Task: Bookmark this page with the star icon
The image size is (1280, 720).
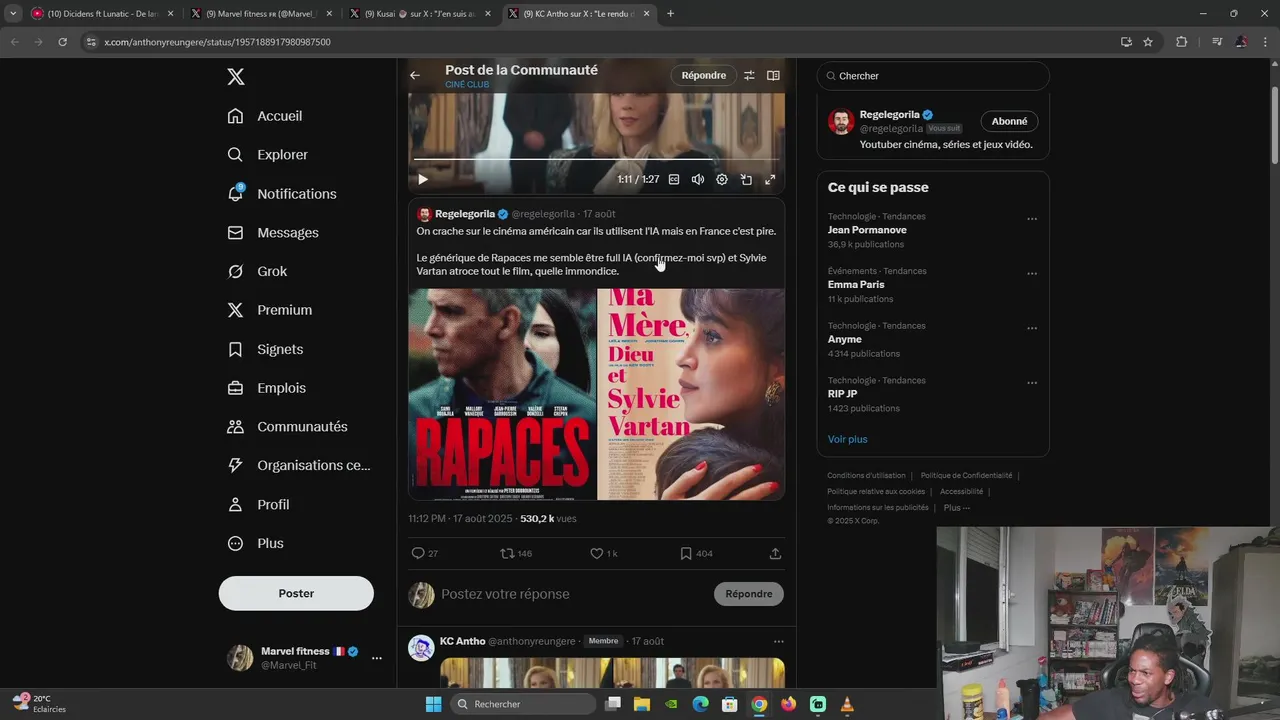Action: tap(1148, 42)
